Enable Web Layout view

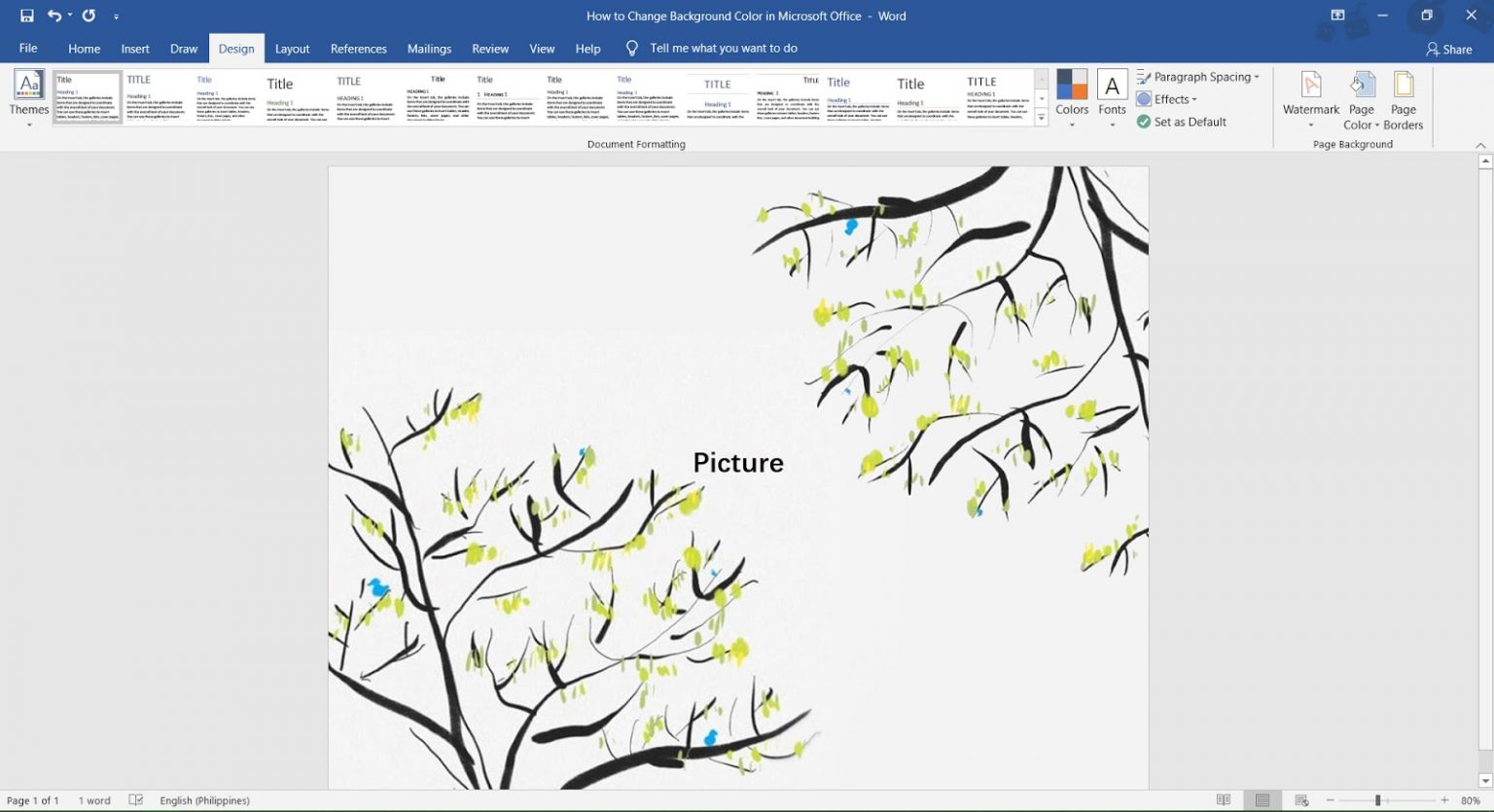[1299, 799]
